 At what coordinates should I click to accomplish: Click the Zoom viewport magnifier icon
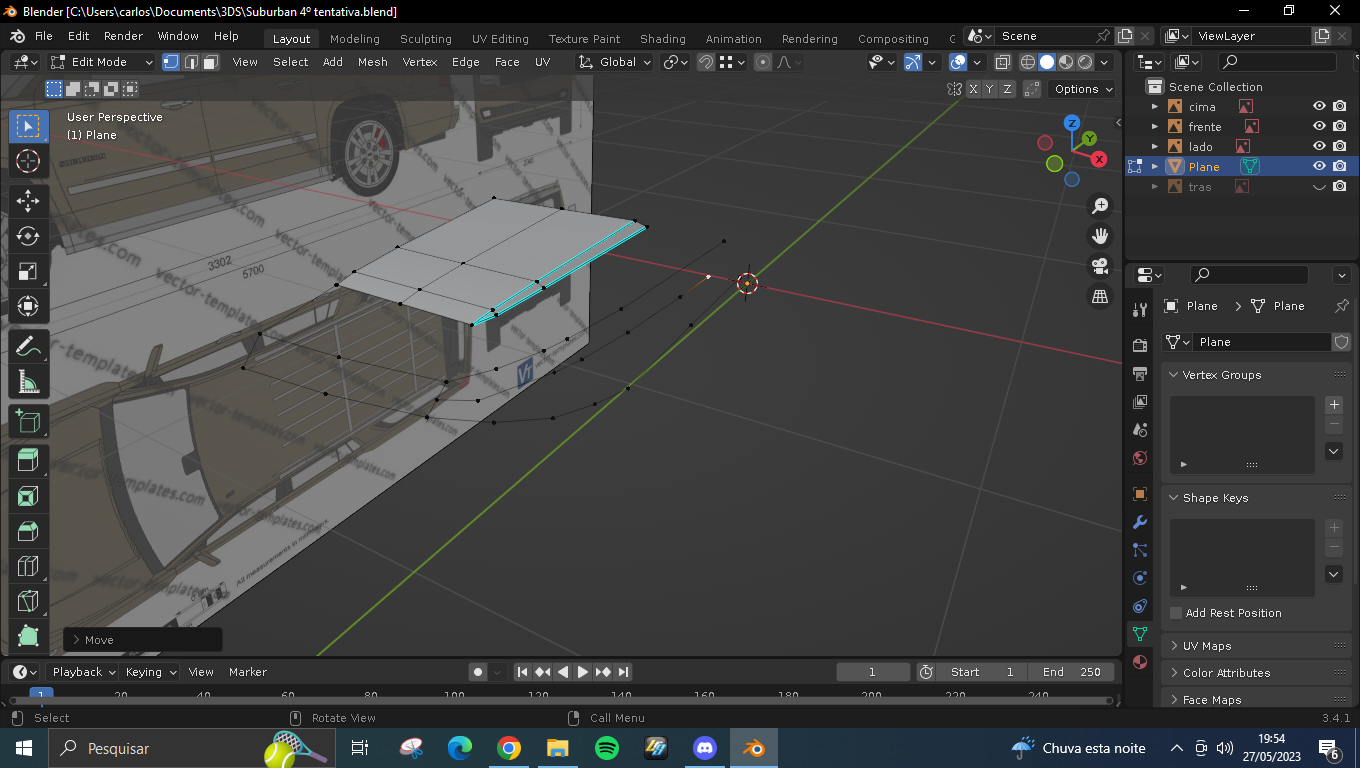(x=1100, y=206)
